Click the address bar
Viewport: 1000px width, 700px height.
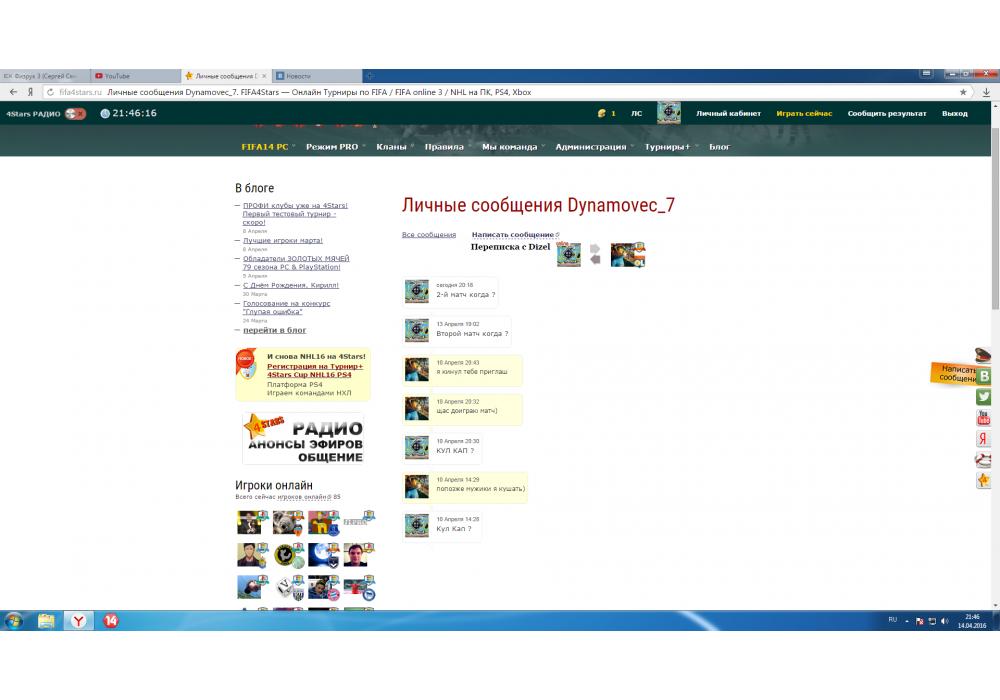(x=507, y=92)
